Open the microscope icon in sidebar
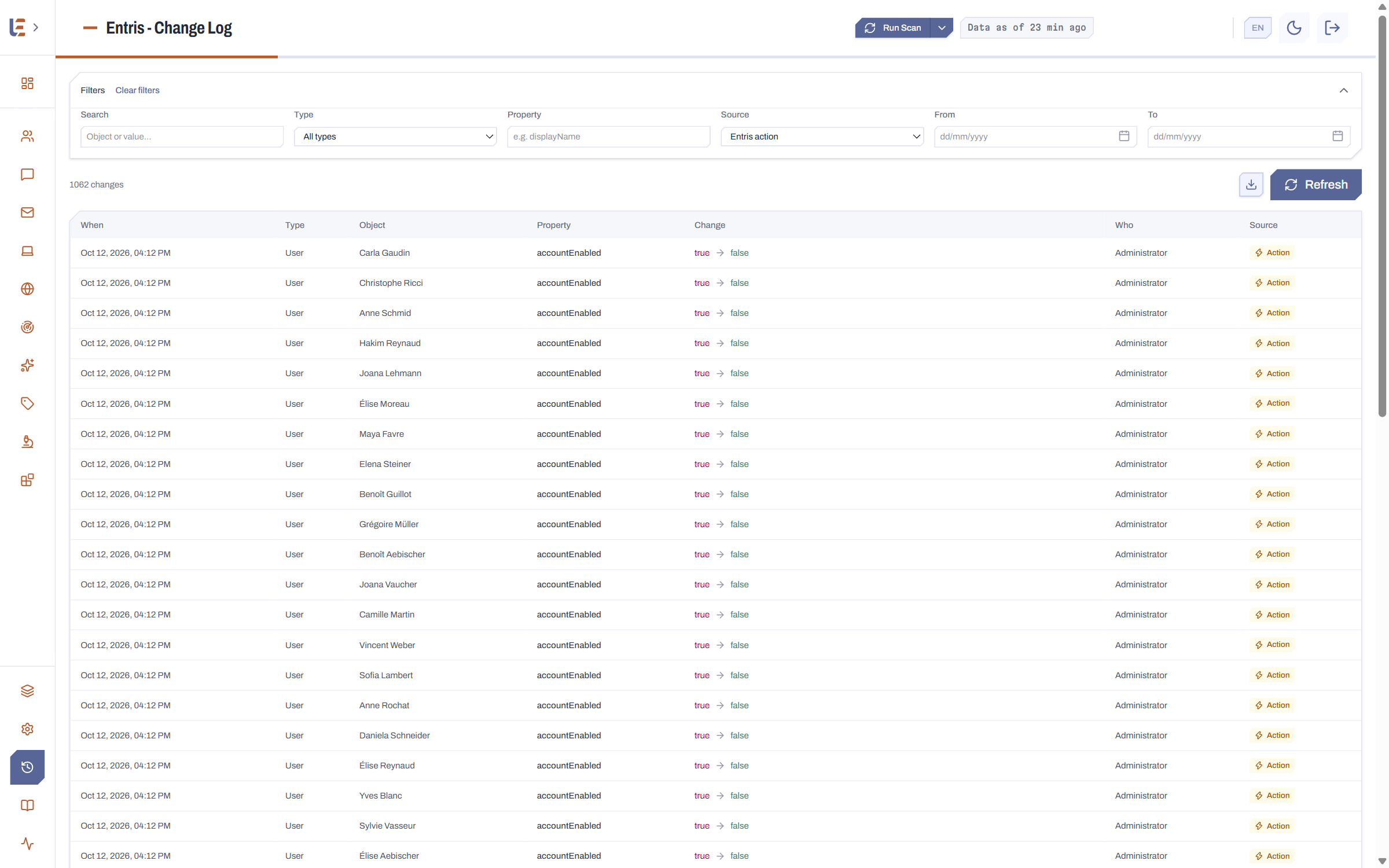 point(27,442)
